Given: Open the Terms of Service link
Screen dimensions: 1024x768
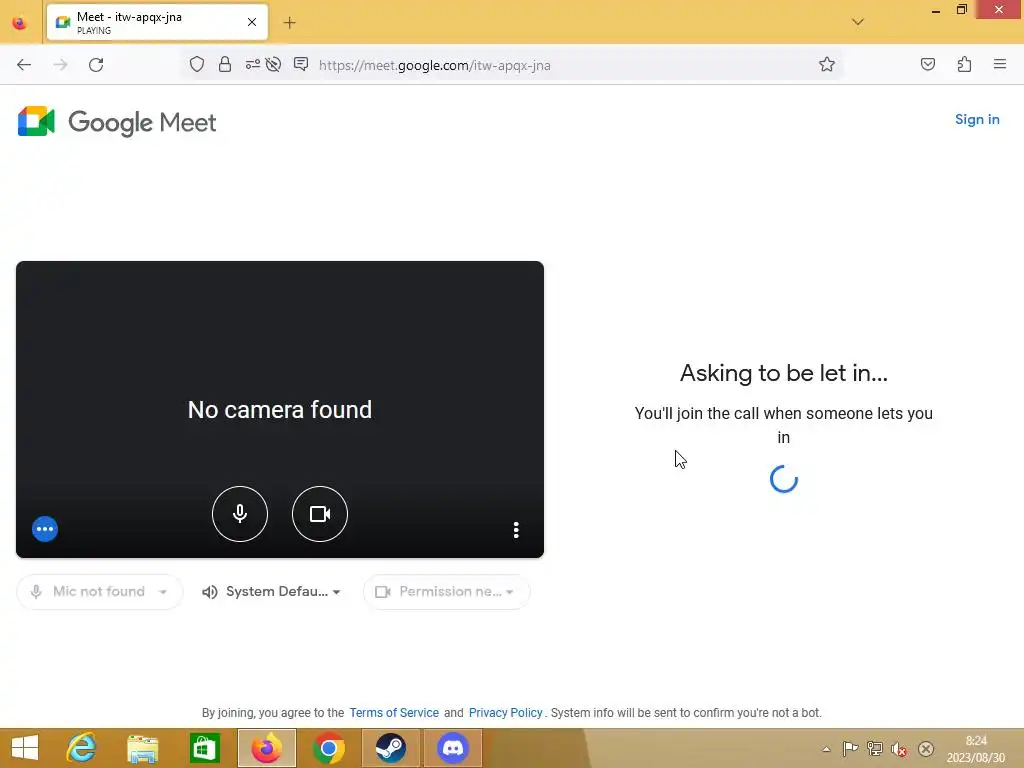Looking at the screenshot, I should [394, 712].
